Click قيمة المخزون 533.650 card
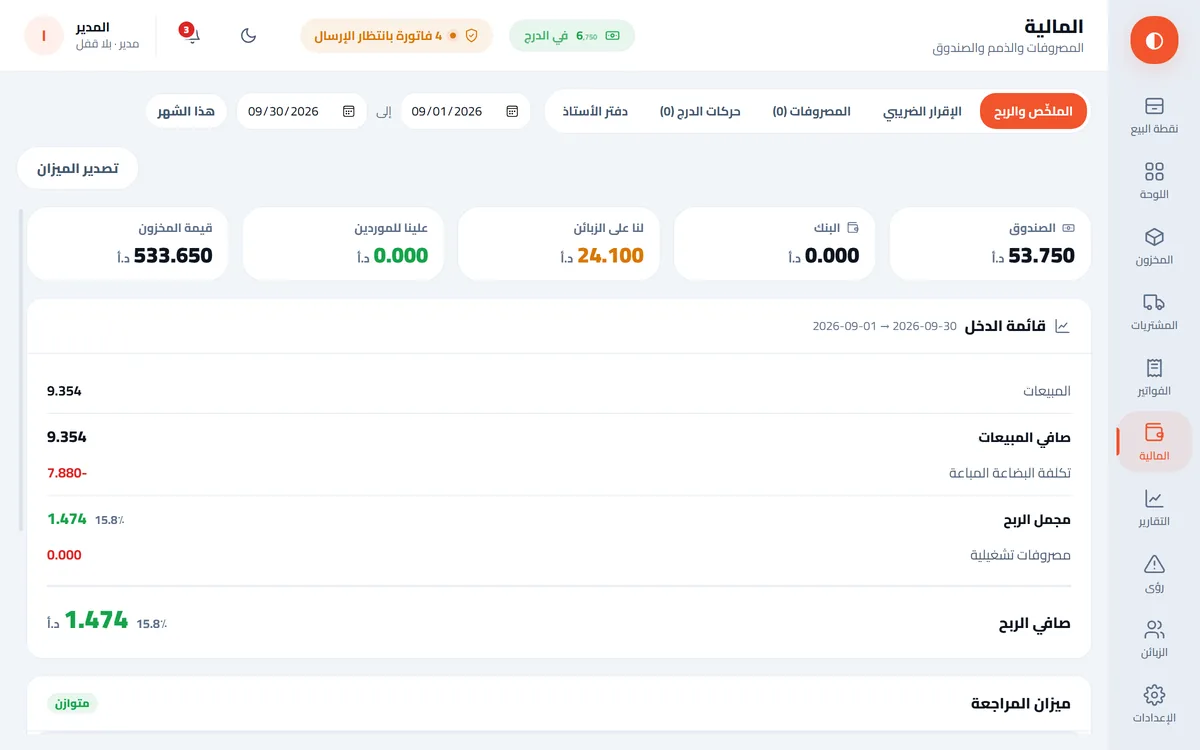 coord(128,244)
